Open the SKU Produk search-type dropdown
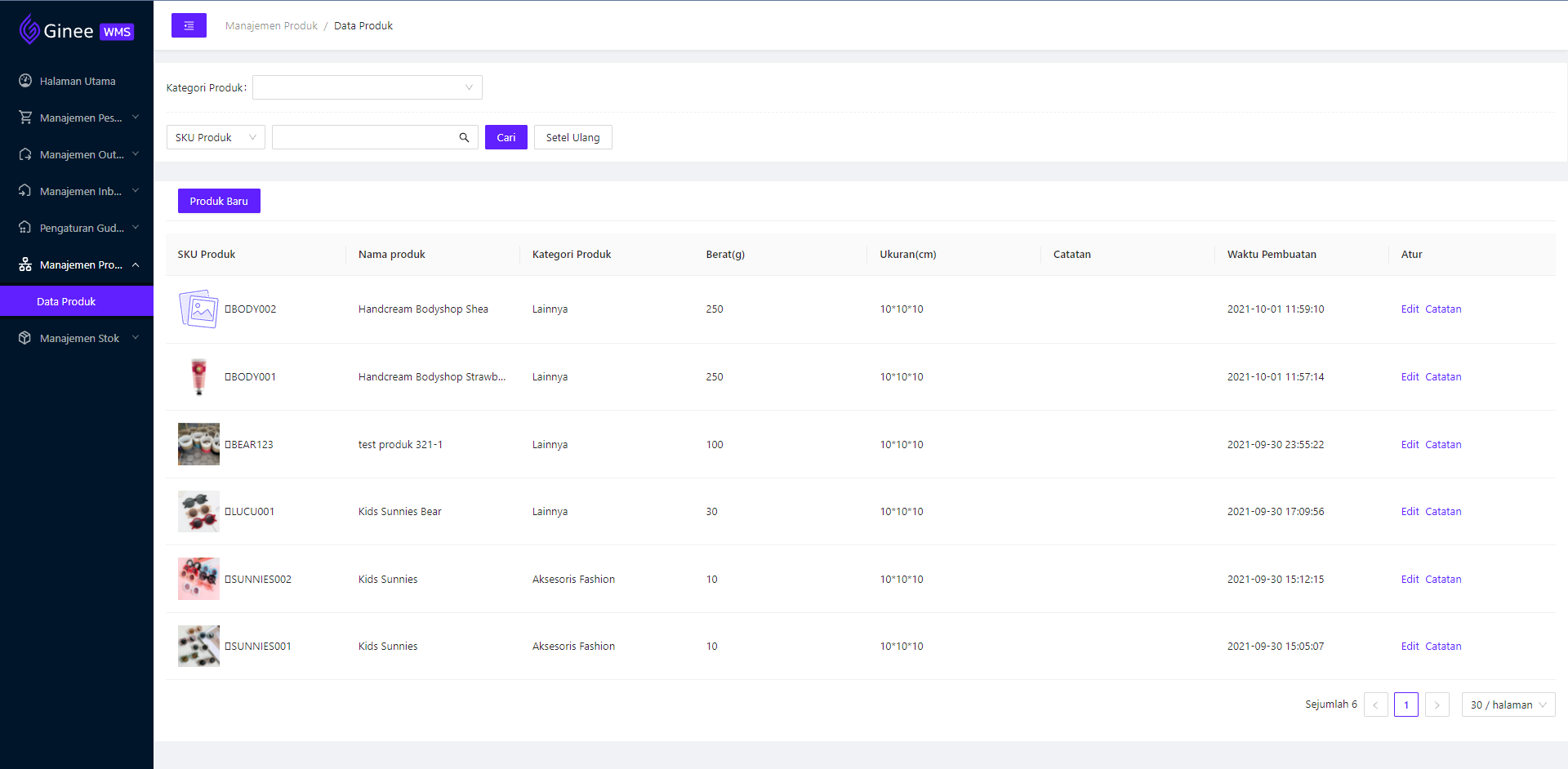This screenshot has height=769, width=1568. [216, 137]
